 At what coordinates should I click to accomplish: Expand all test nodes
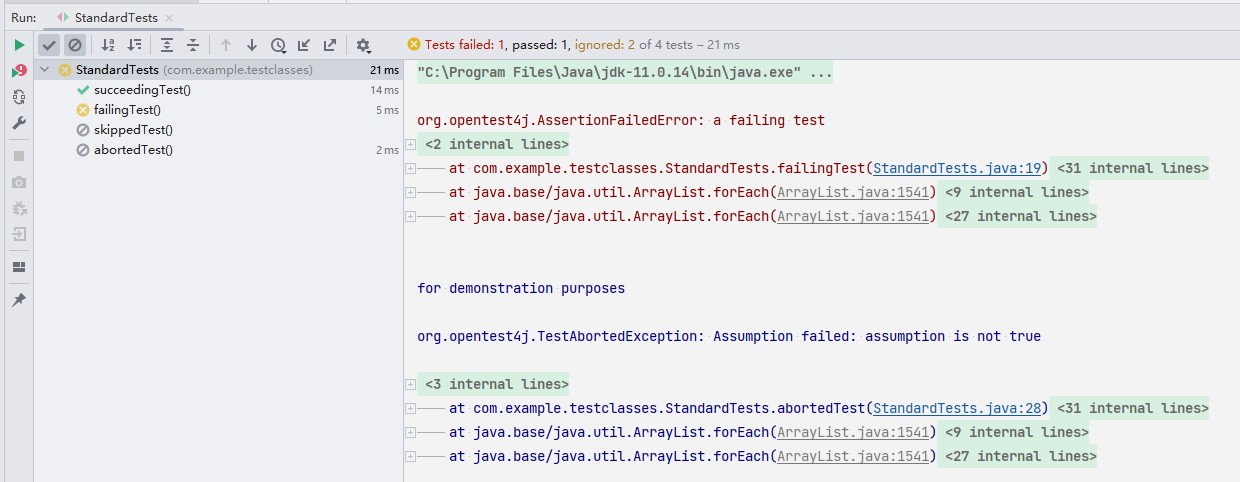click(x=167, y=45)
